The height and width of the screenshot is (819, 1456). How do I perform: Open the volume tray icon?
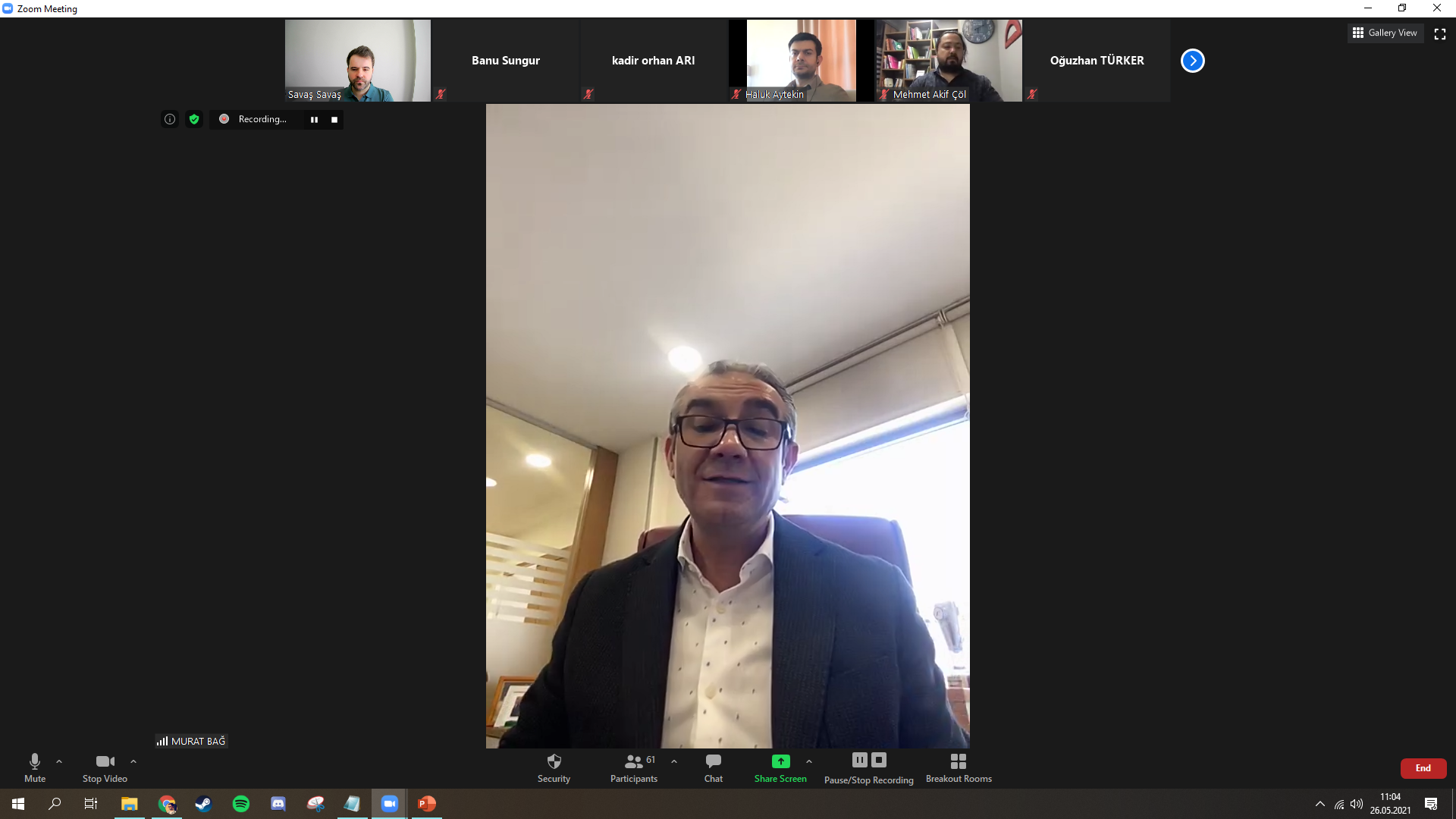point(1357,804)
